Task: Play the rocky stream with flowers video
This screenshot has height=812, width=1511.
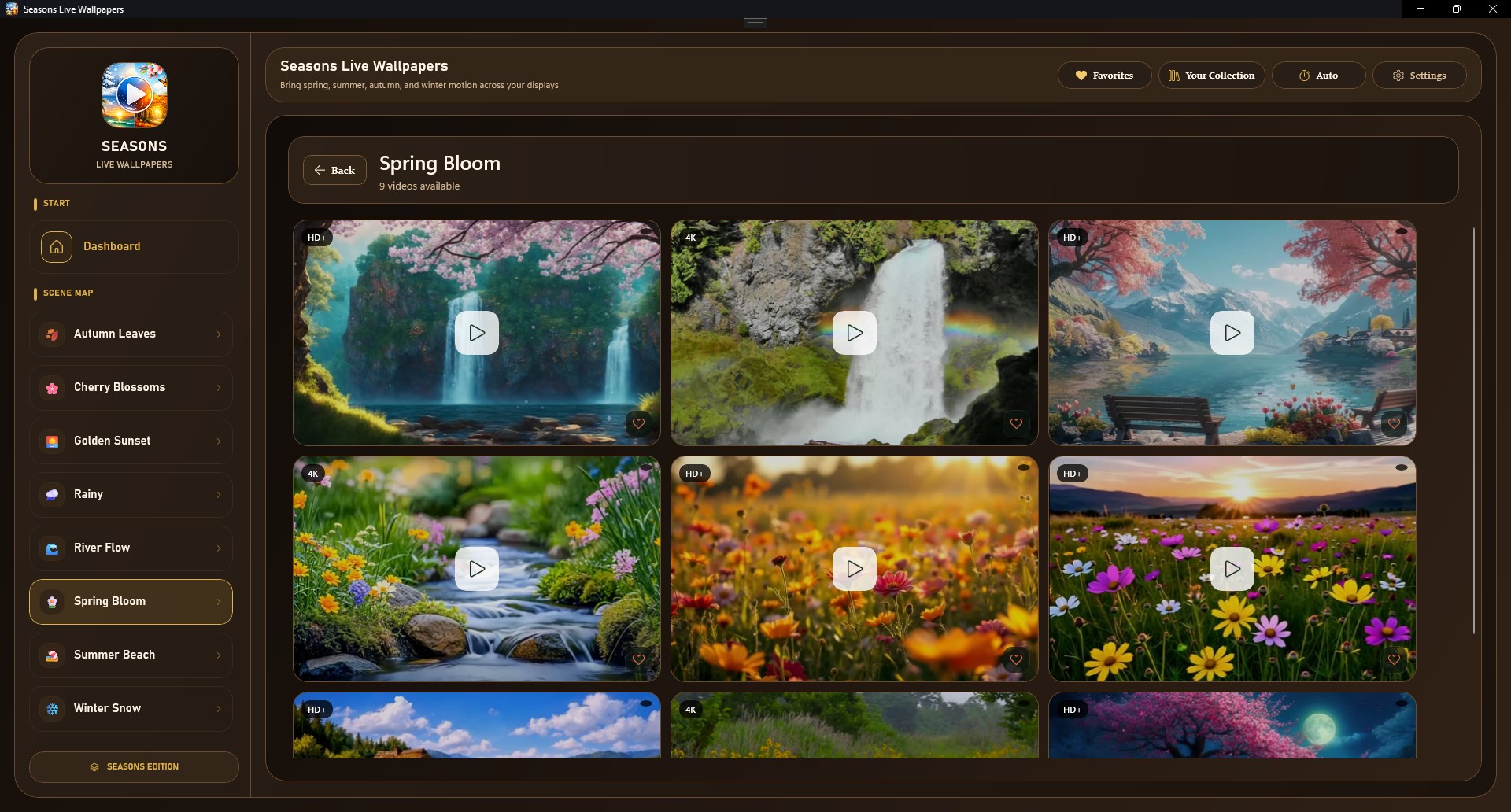Action: pos(477,569)
